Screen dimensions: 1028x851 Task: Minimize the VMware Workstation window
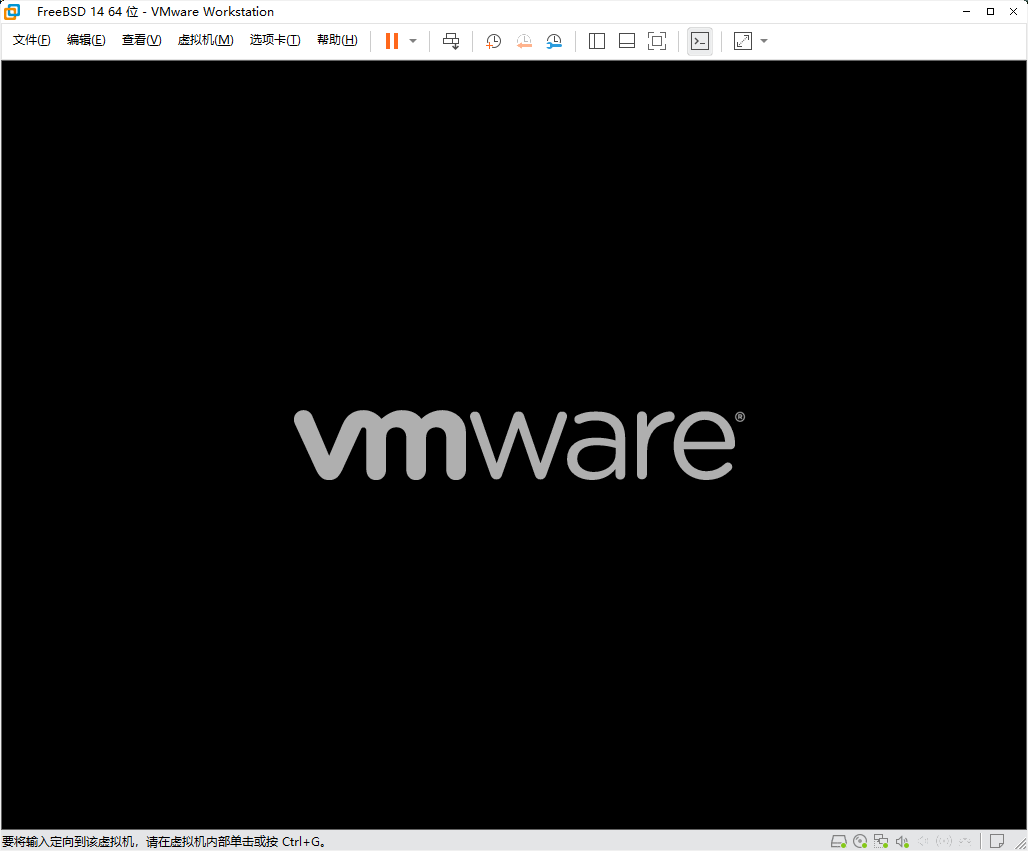(x=966, y=11)
